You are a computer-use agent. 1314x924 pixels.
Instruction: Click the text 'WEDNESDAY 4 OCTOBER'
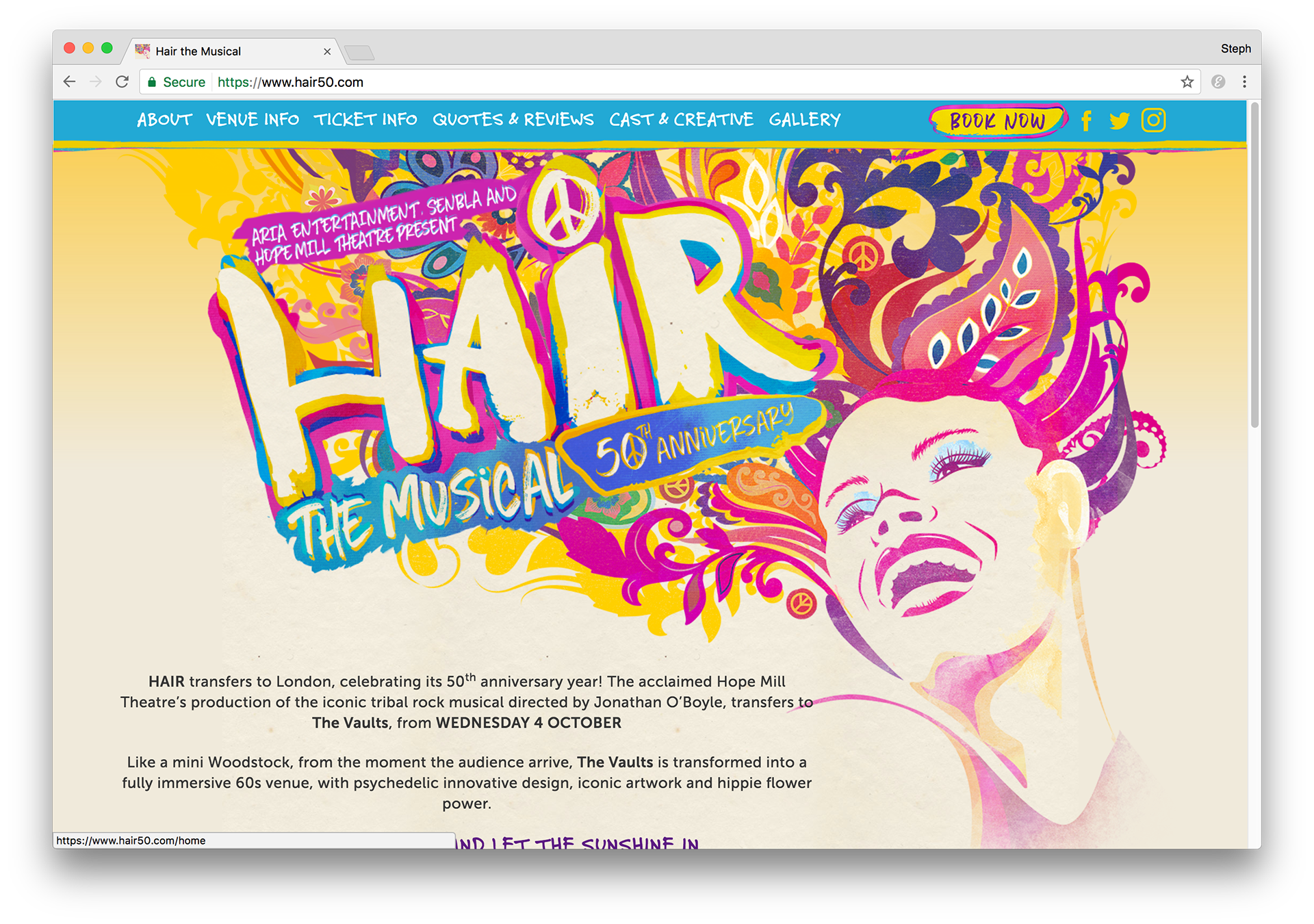click(x=528, y=723)
